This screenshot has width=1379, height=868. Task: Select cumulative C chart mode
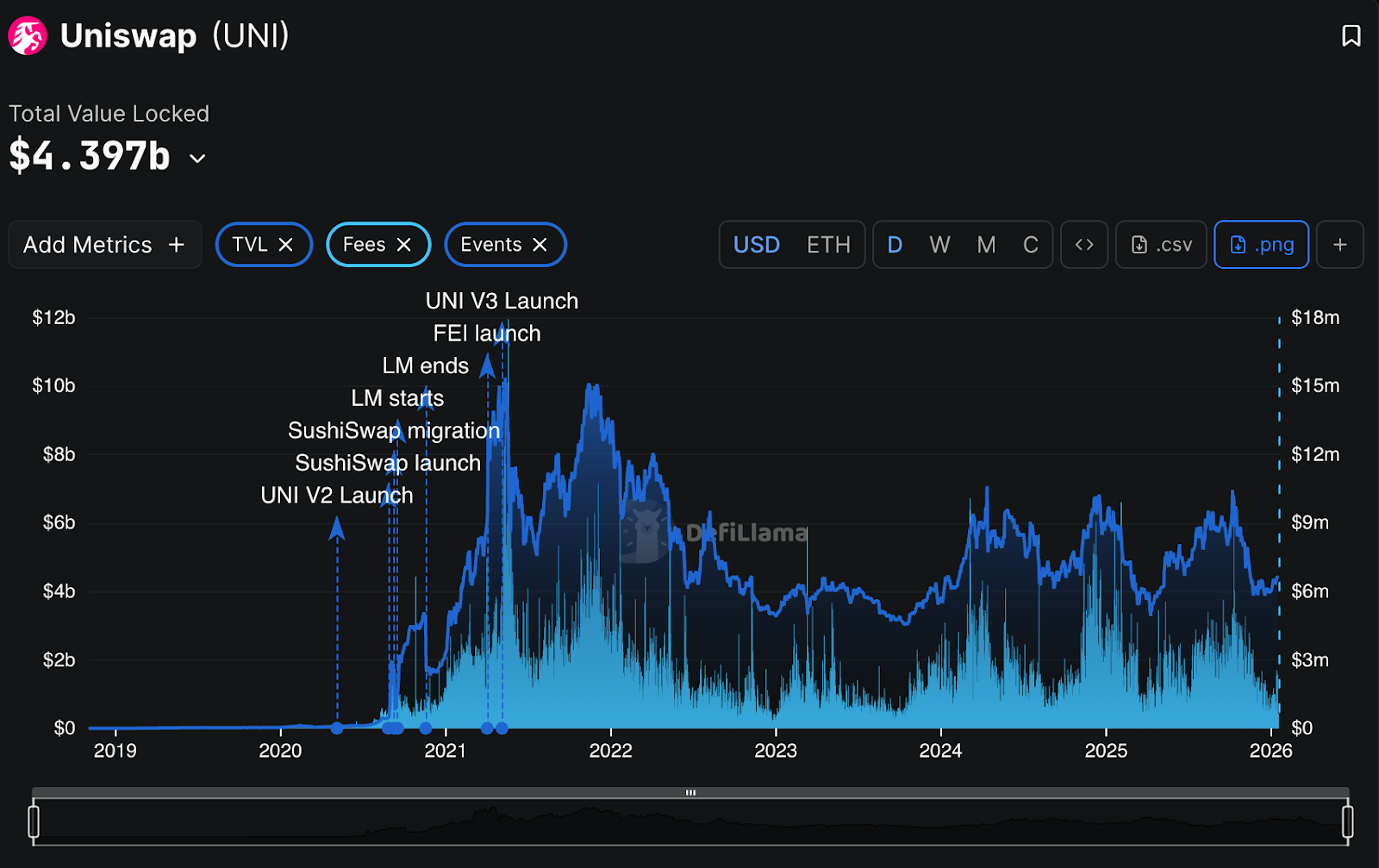click(x=1030, y=245)
